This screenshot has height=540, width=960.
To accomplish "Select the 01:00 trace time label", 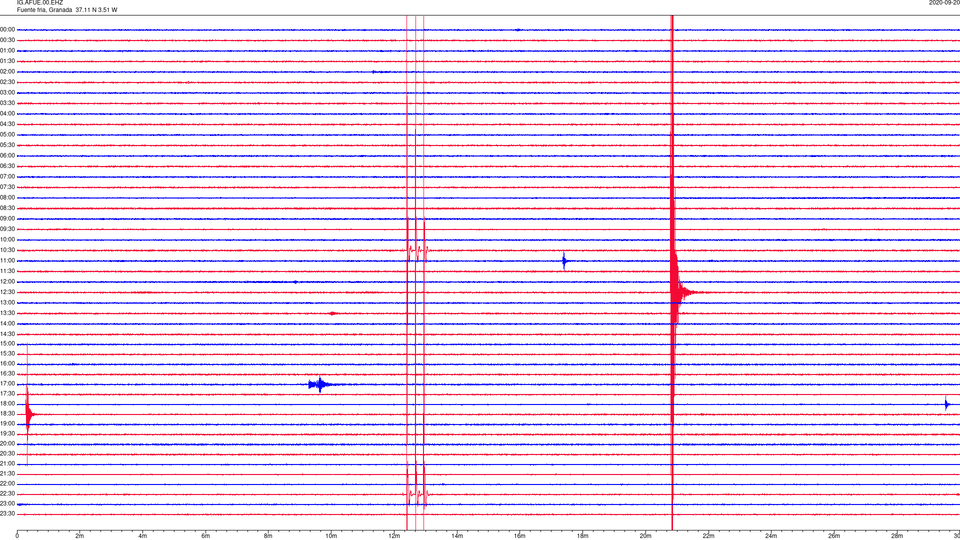I will click(7, 51).
